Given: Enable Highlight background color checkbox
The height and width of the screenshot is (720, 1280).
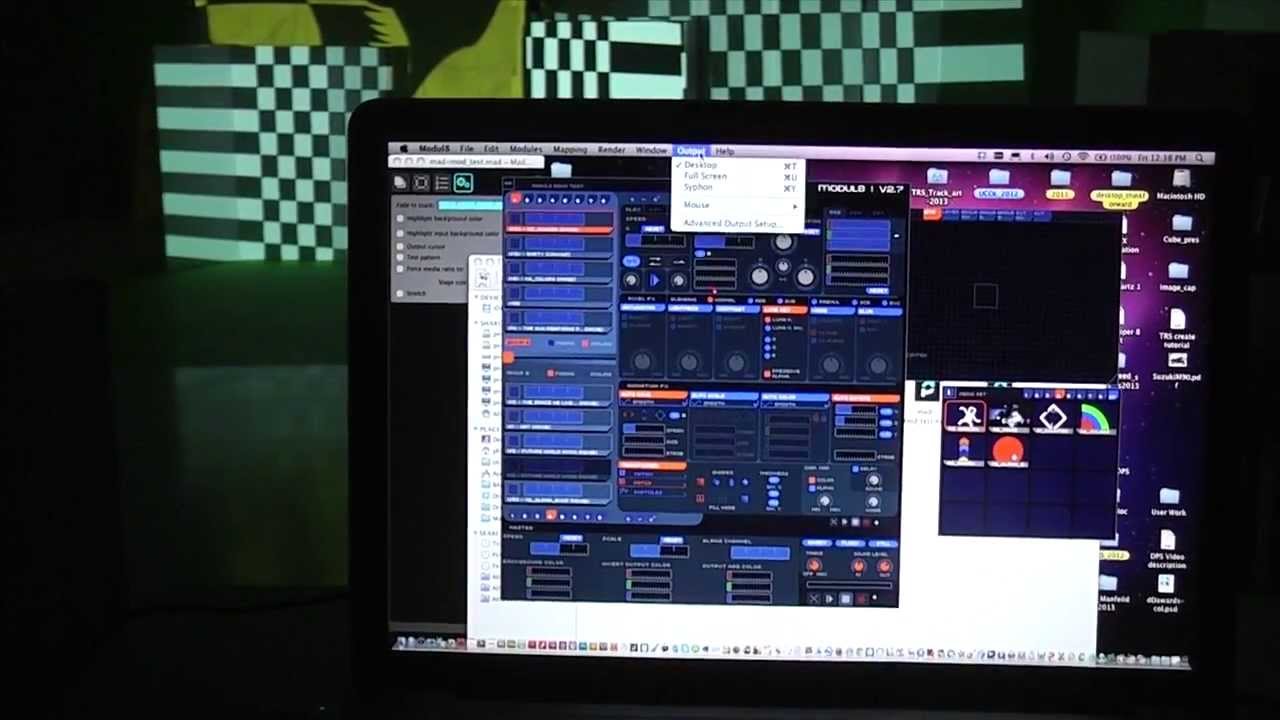Looking at the screenshot, I should [401, 219].
